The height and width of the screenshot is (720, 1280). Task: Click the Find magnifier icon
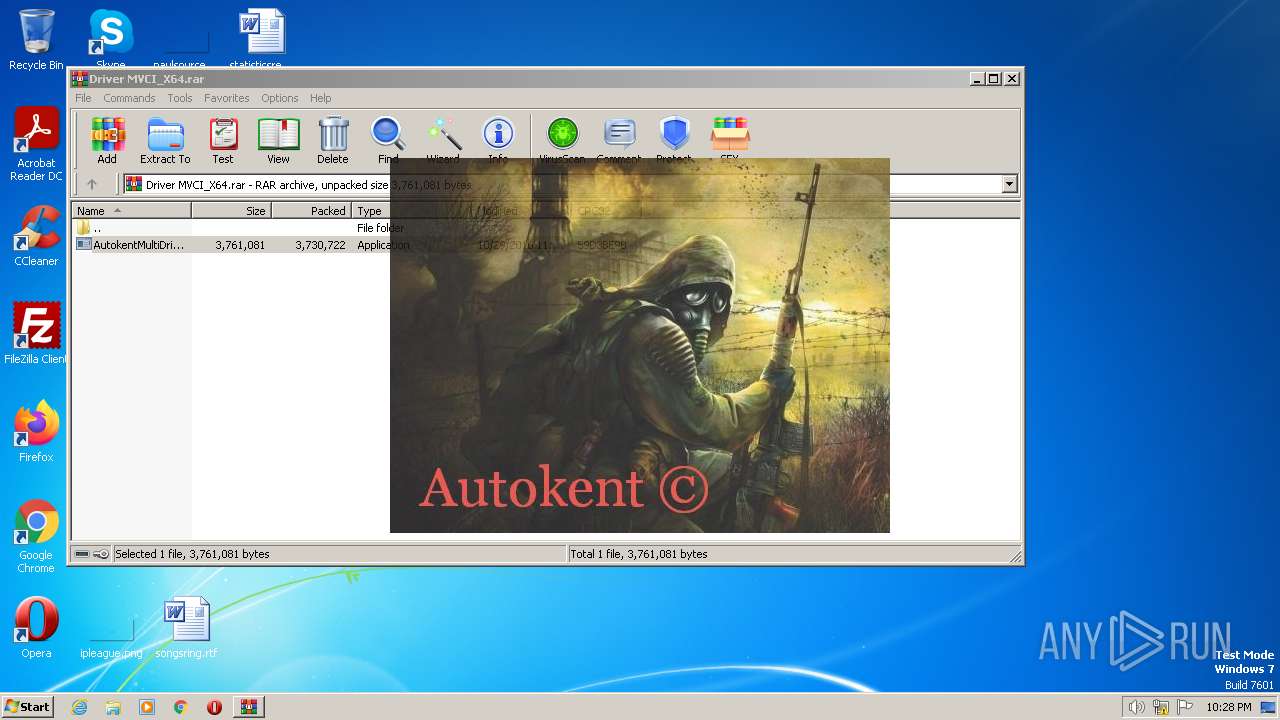pyautogui.click(x=388, y=140)
